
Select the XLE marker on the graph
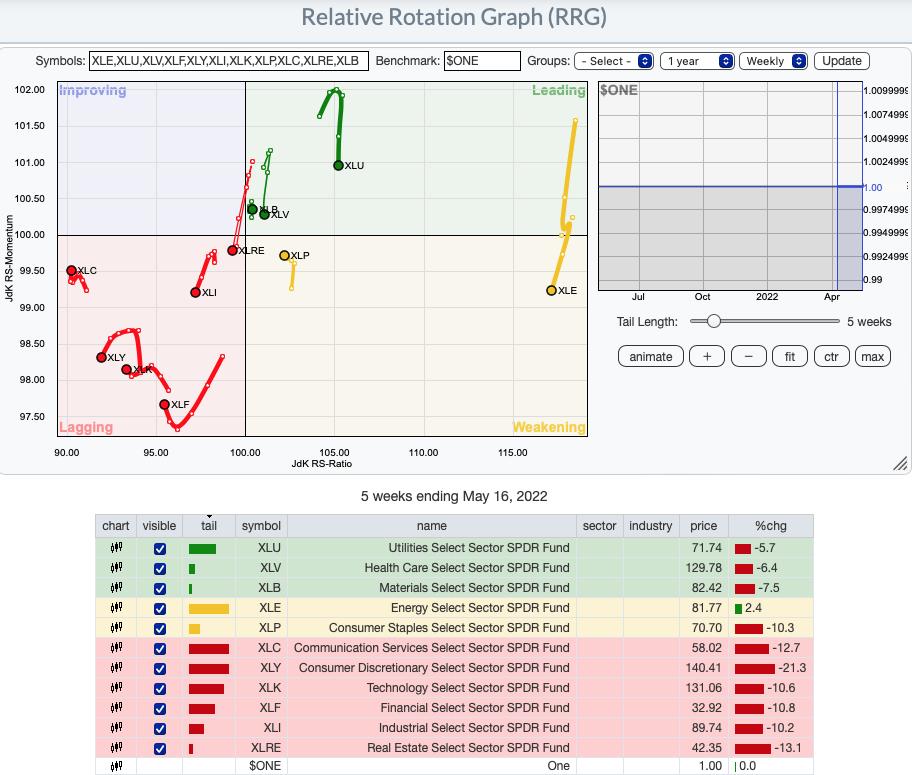(x=551, y=291)
